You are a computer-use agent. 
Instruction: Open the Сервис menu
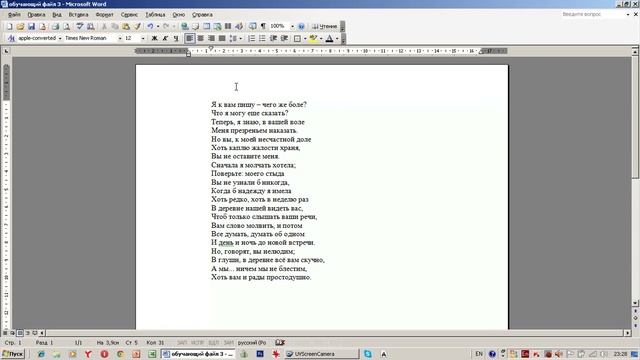point(129,14)
